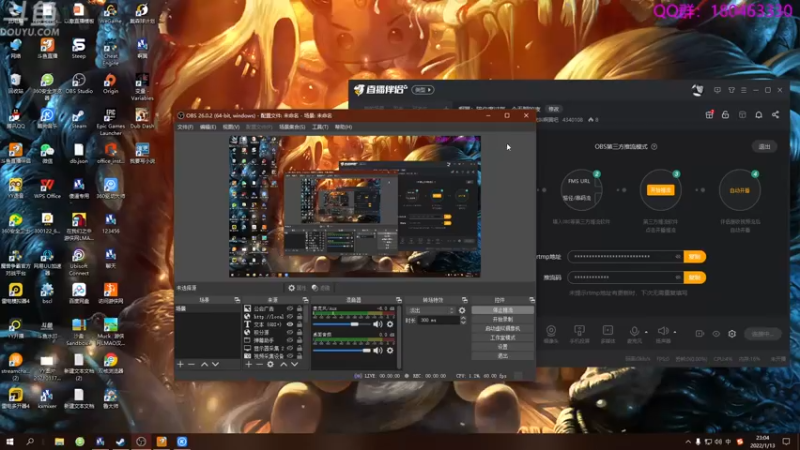Toggle visibility of 弹幕助手 source

(x=290, y=340)
